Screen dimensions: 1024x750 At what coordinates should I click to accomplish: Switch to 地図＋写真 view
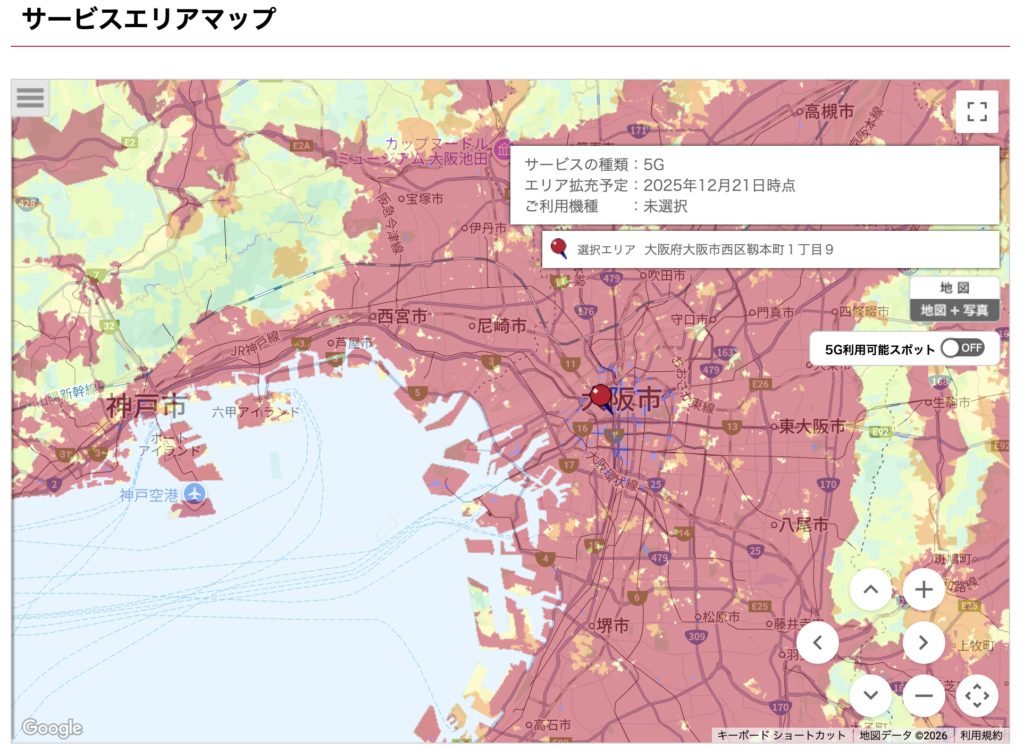[954, 310]
